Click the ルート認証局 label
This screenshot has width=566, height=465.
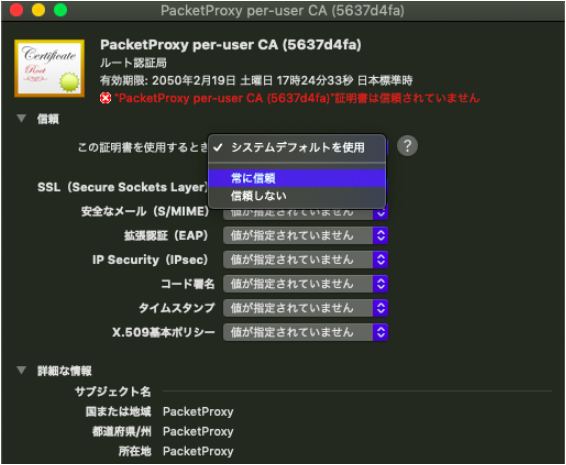pyautogui.click(x=133, y=63)
